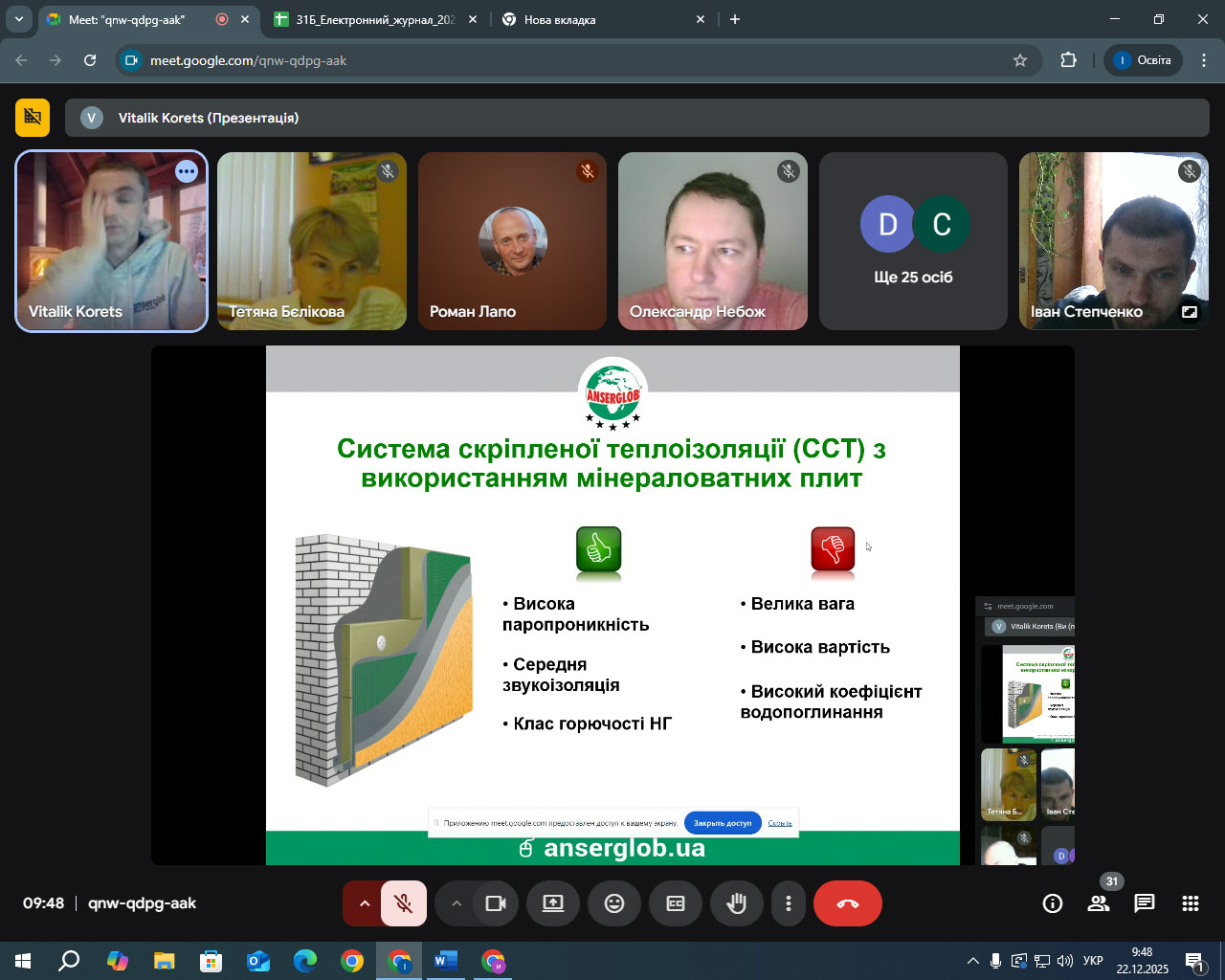Open the activities grid icon
Image resolution: width=1225 pixels, height=980 pixels.
(x=1190, y=903)
